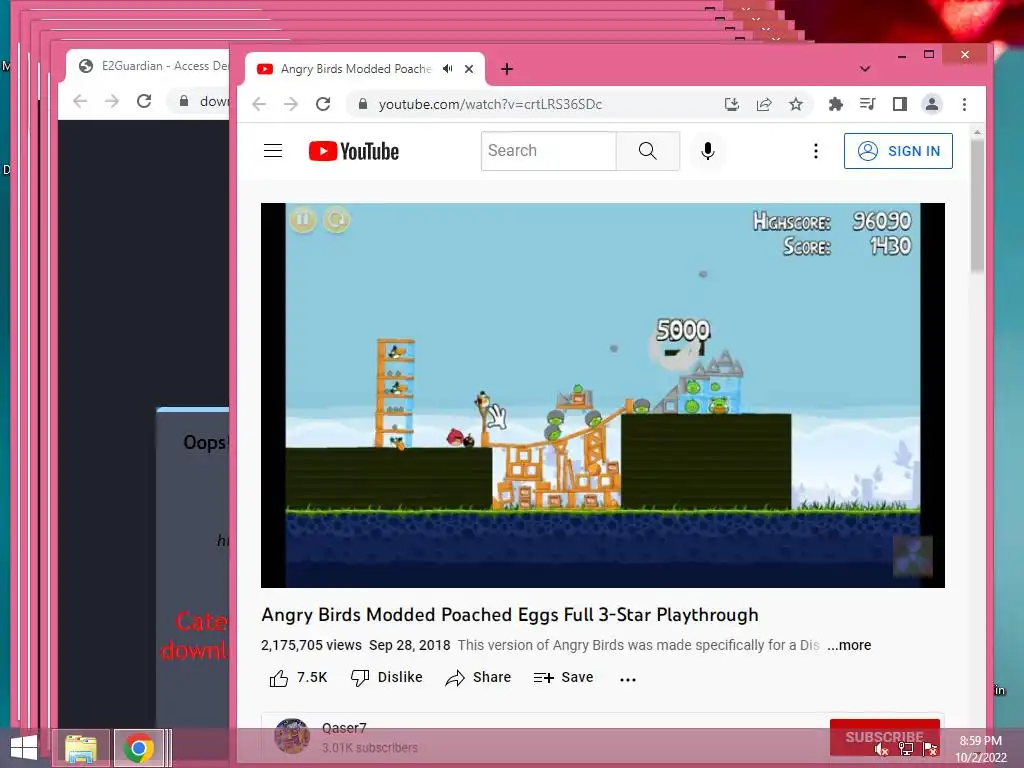Screen dimensions: 1024x768
Task: Click the 2,175,705 views text
Action: (x=312, y=645)
